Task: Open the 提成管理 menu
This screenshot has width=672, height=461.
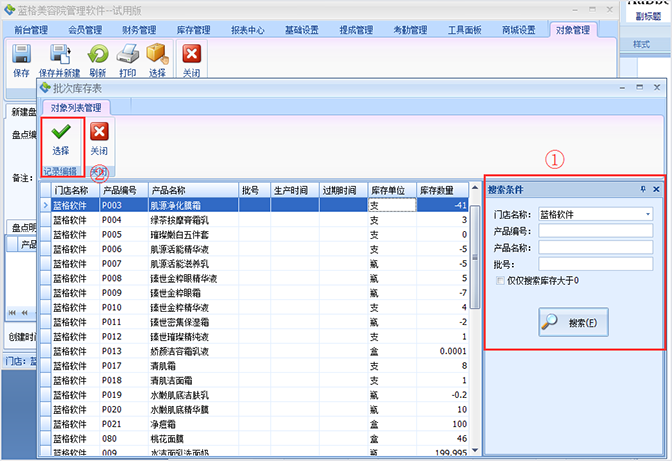Action: [x=356, y=30]
